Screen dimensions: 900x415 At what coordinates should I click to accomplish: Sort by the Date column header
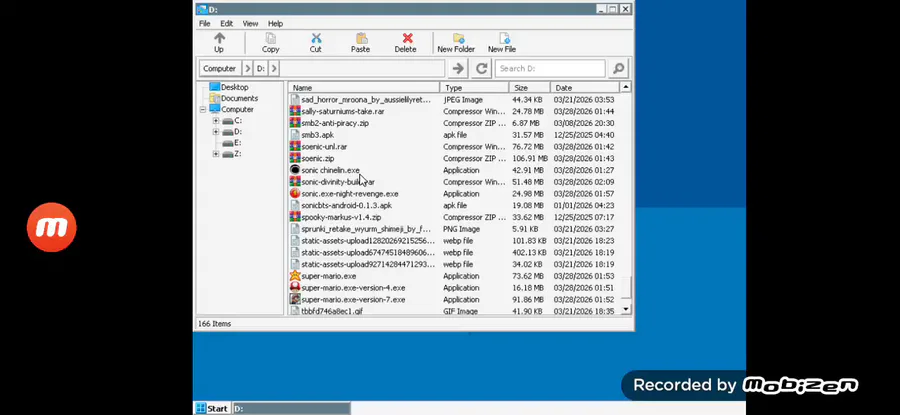(x=585, y=88)
